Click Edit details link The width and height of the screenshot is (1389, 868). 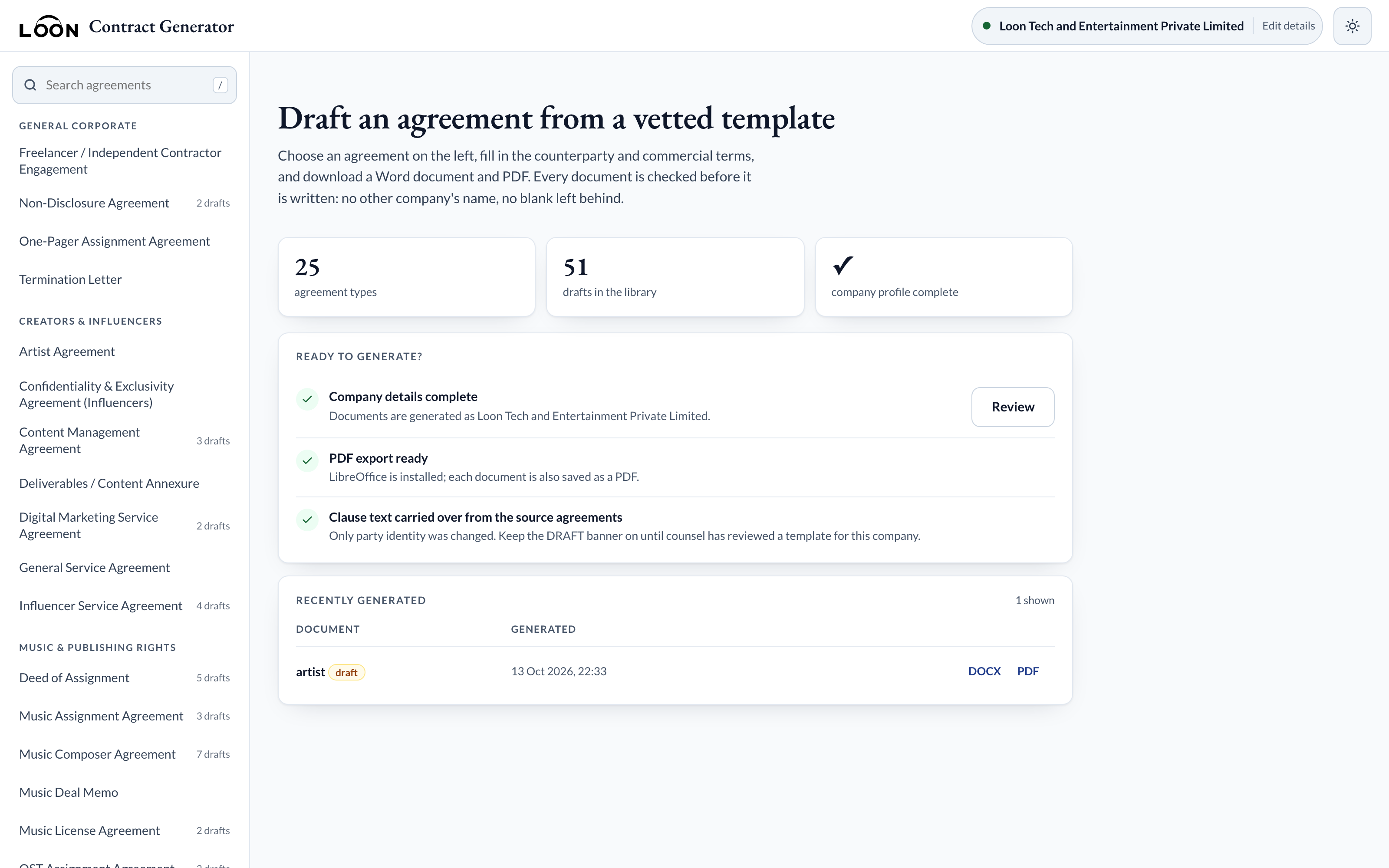point(1288,26)
